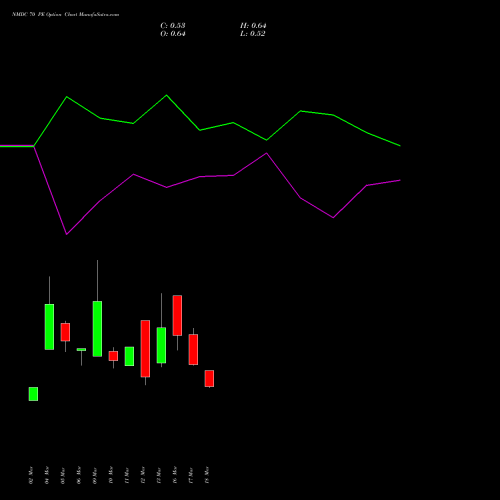
Task: Click the 11 Mar date label
Action: coord(127,475)
